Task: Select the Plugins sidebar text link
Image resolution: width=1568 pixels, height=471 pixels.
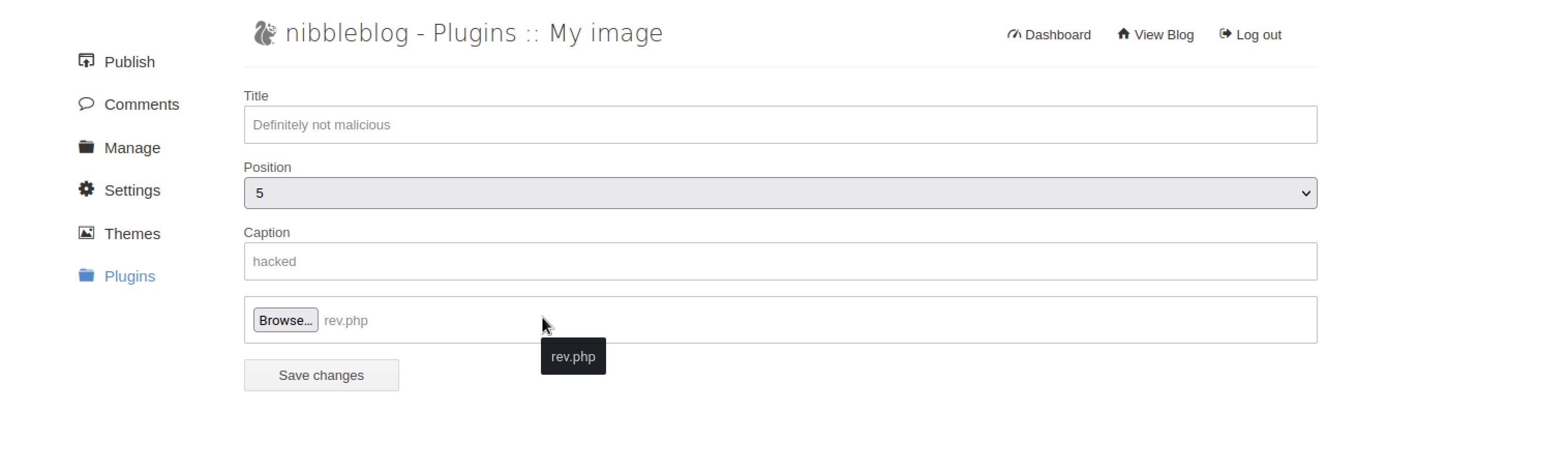Action: [130, 276]
